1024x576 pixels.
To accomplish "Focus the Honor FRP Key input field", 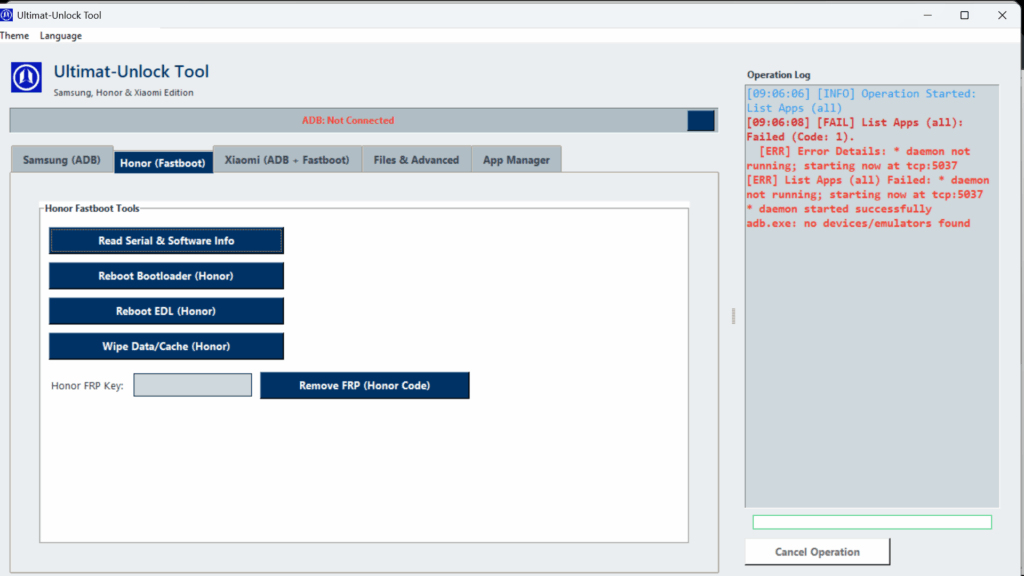I will 193,385.
